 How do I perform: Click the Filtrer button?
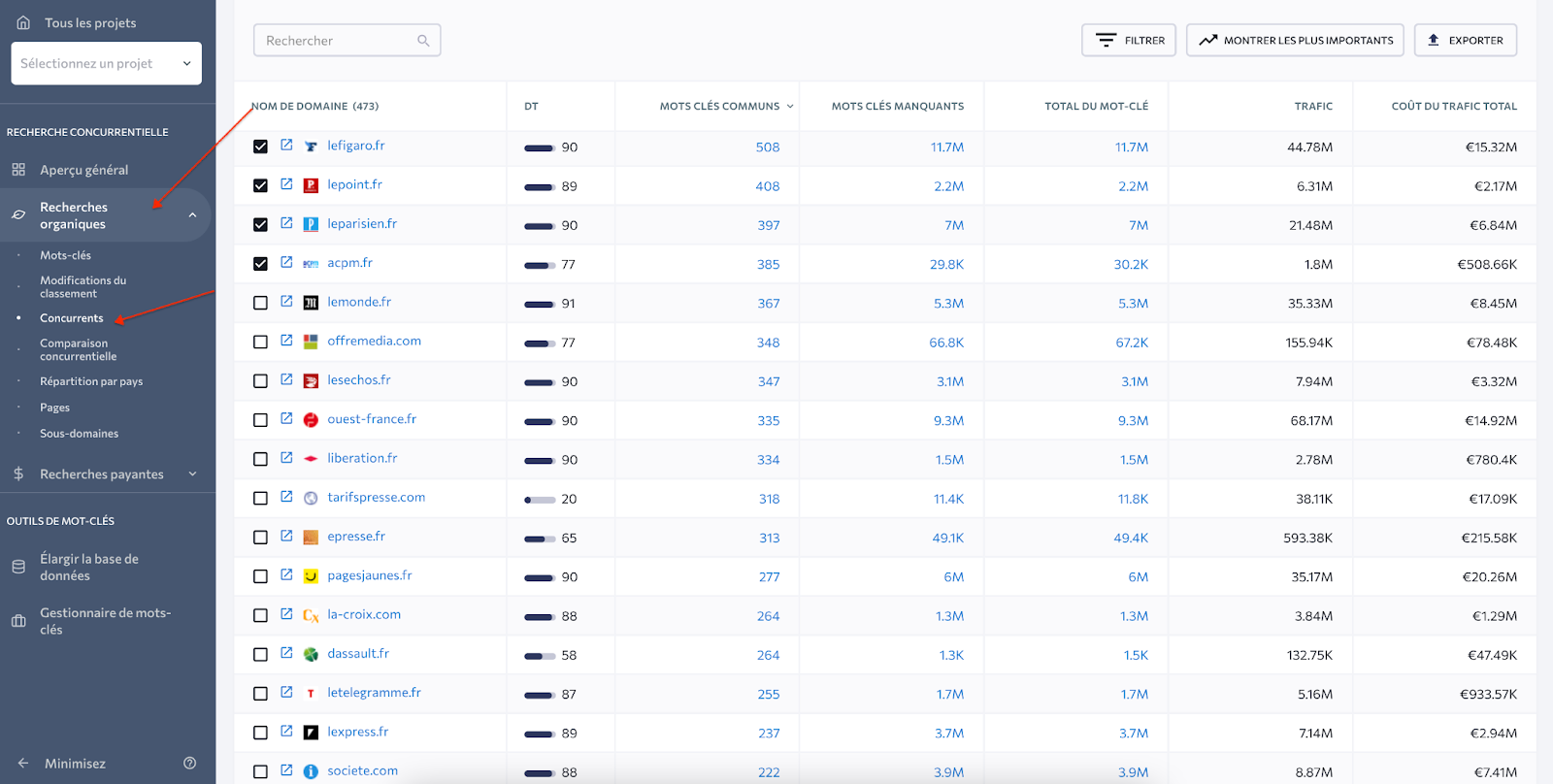(1129, 40)
